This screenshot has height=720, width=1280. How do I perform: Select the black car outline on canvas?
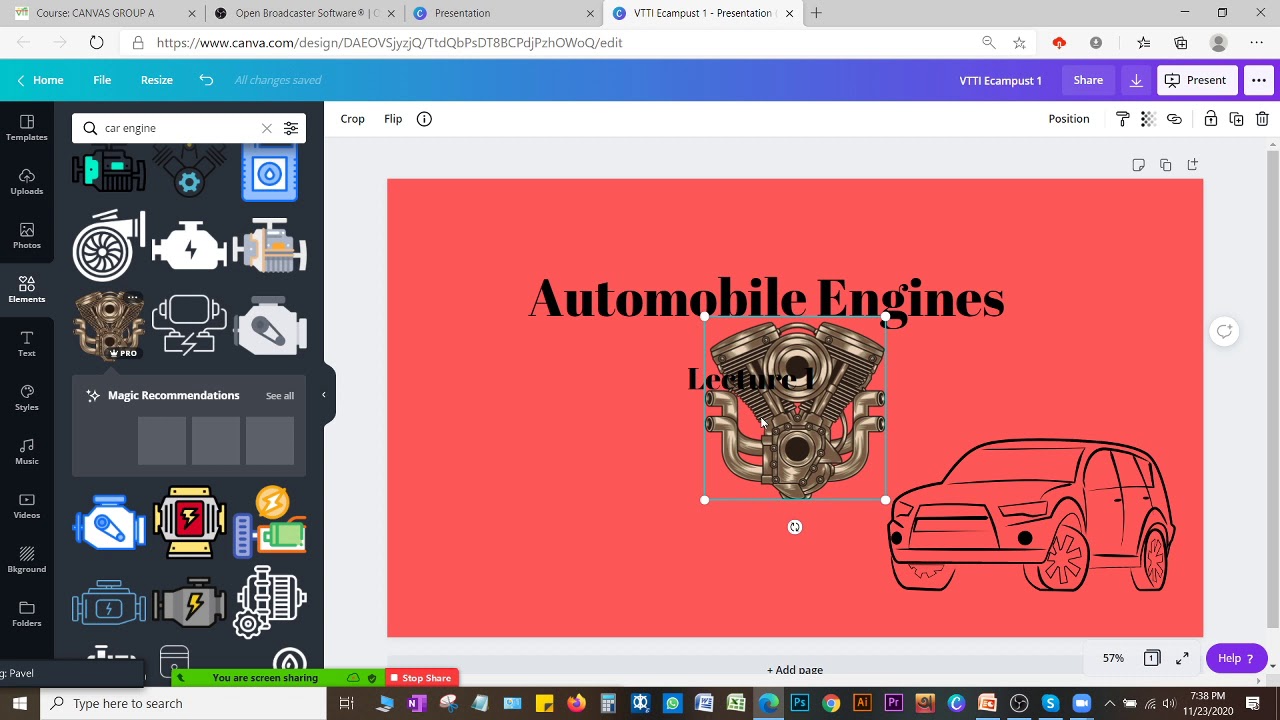[x=1032, y=515]
